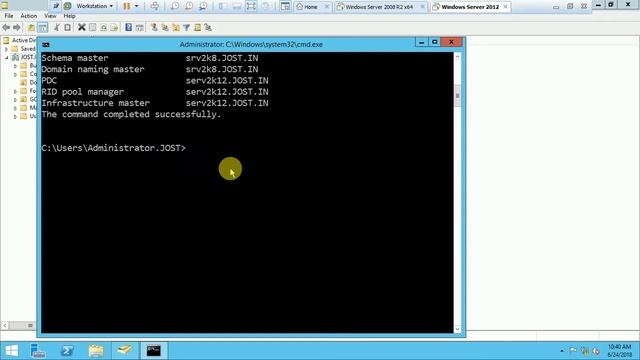
Task: Click the tree pane scroll left arrow
Action: pyautogui.click(x=5, y=325)
